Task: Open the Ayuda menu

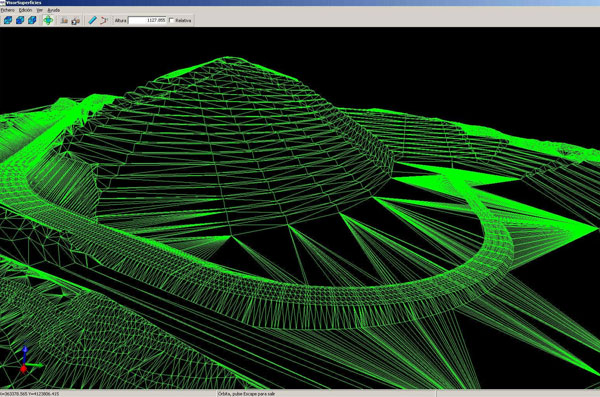Action: click(x=54, y=10)
